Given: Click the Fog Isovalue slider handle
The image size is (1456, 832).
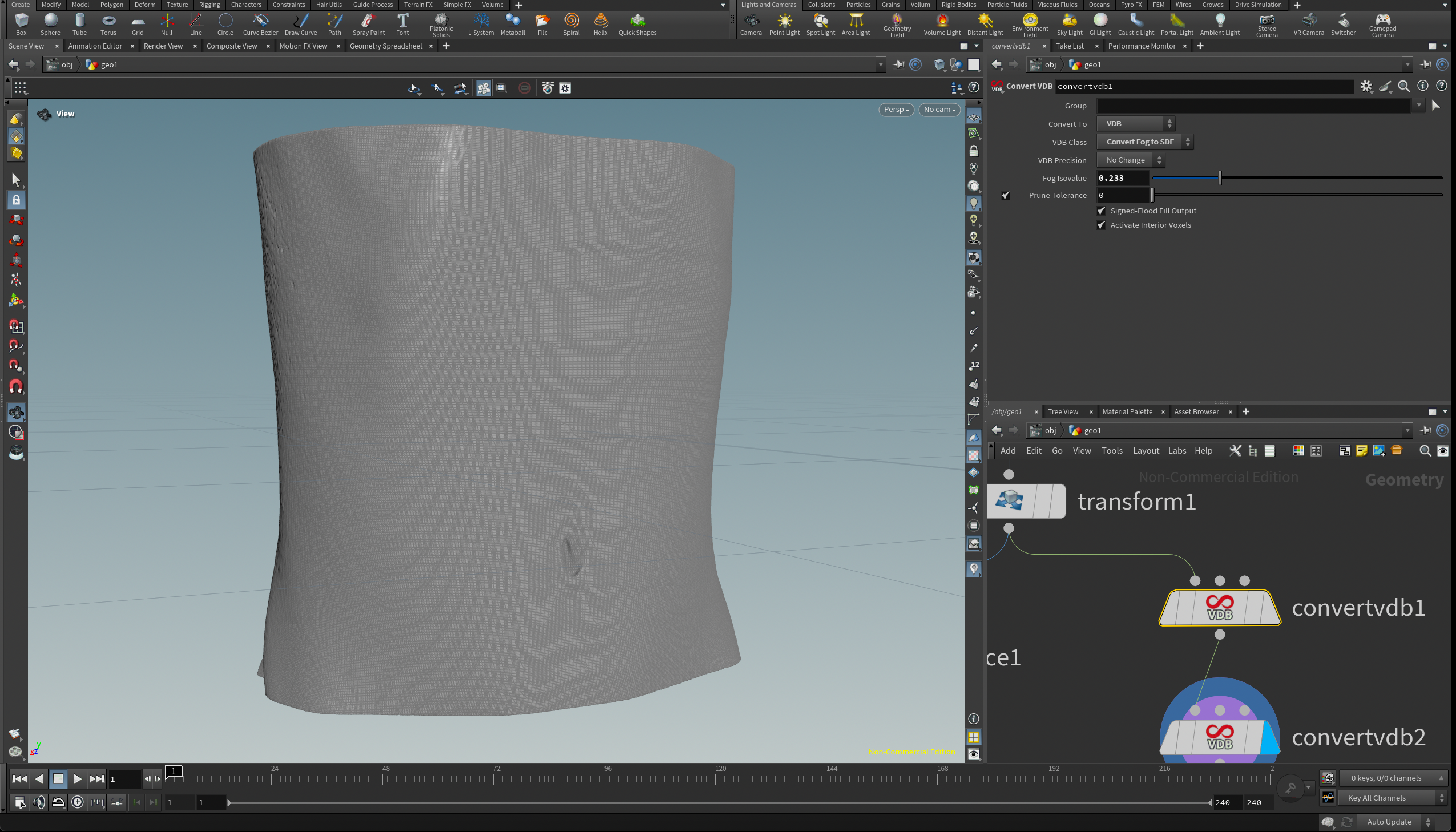Looking at the screenshot, I should pyautogui.click(x=1220, y=177).
